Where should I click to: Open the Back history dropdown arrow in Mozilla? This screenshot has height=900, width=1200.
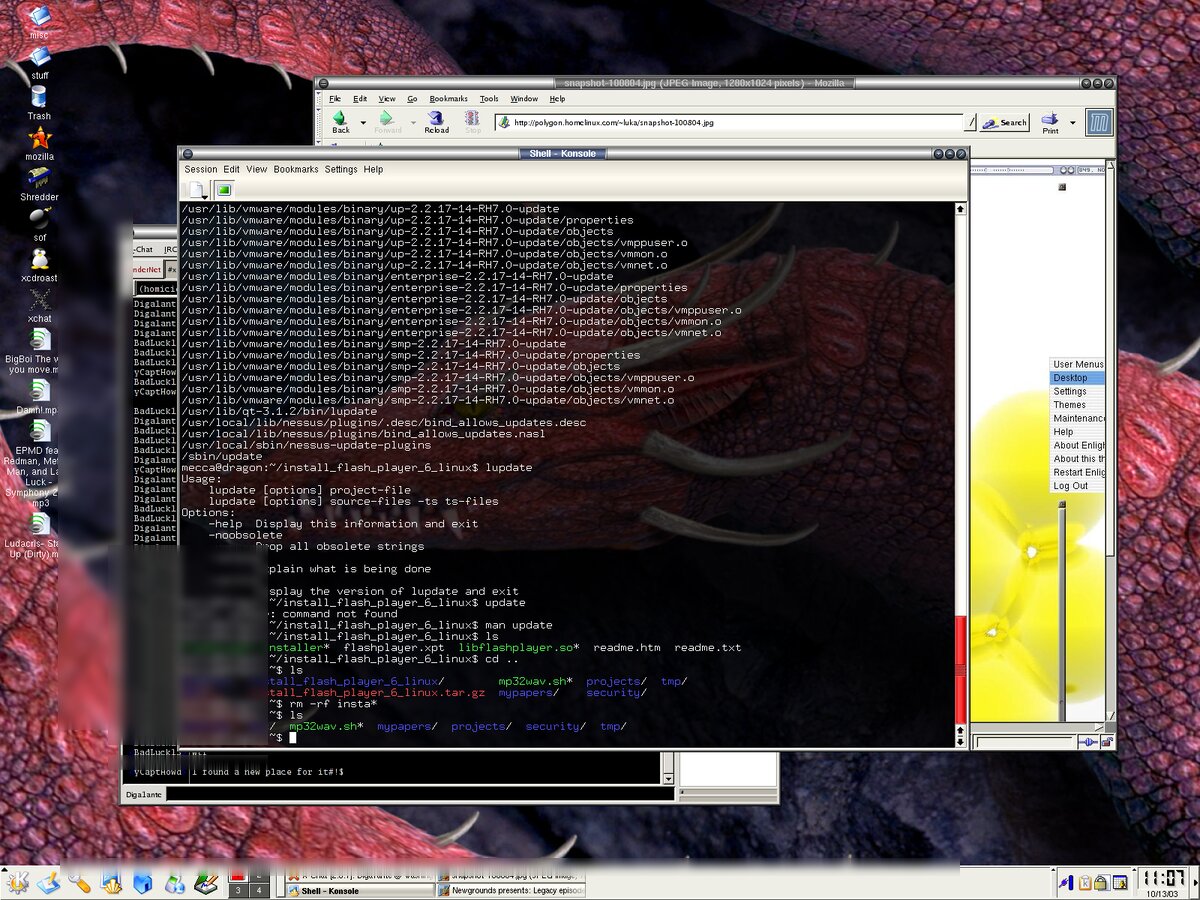(361, 123)
